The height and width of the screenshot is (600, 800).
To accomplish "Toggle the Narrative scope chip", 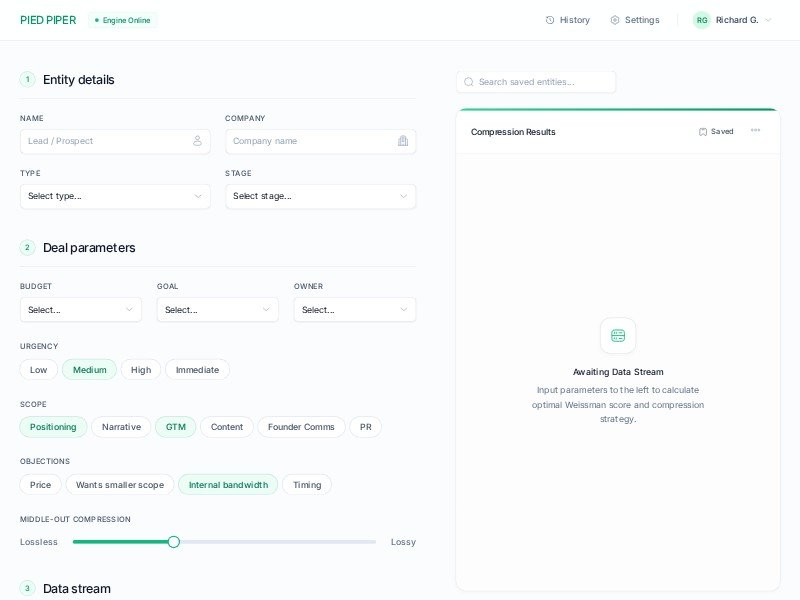I will coord(121,427).
